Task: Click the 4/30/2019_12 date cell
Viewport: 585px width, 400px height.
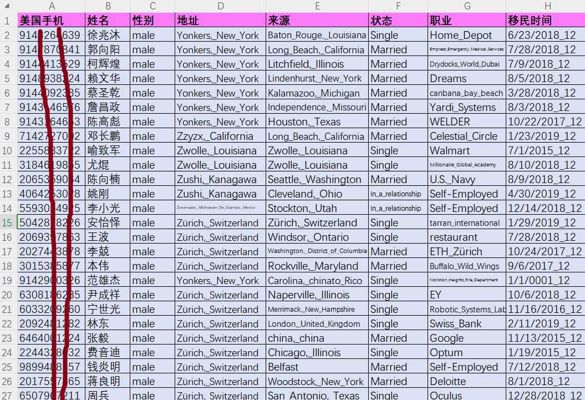Action: click(x=545, y=194)
